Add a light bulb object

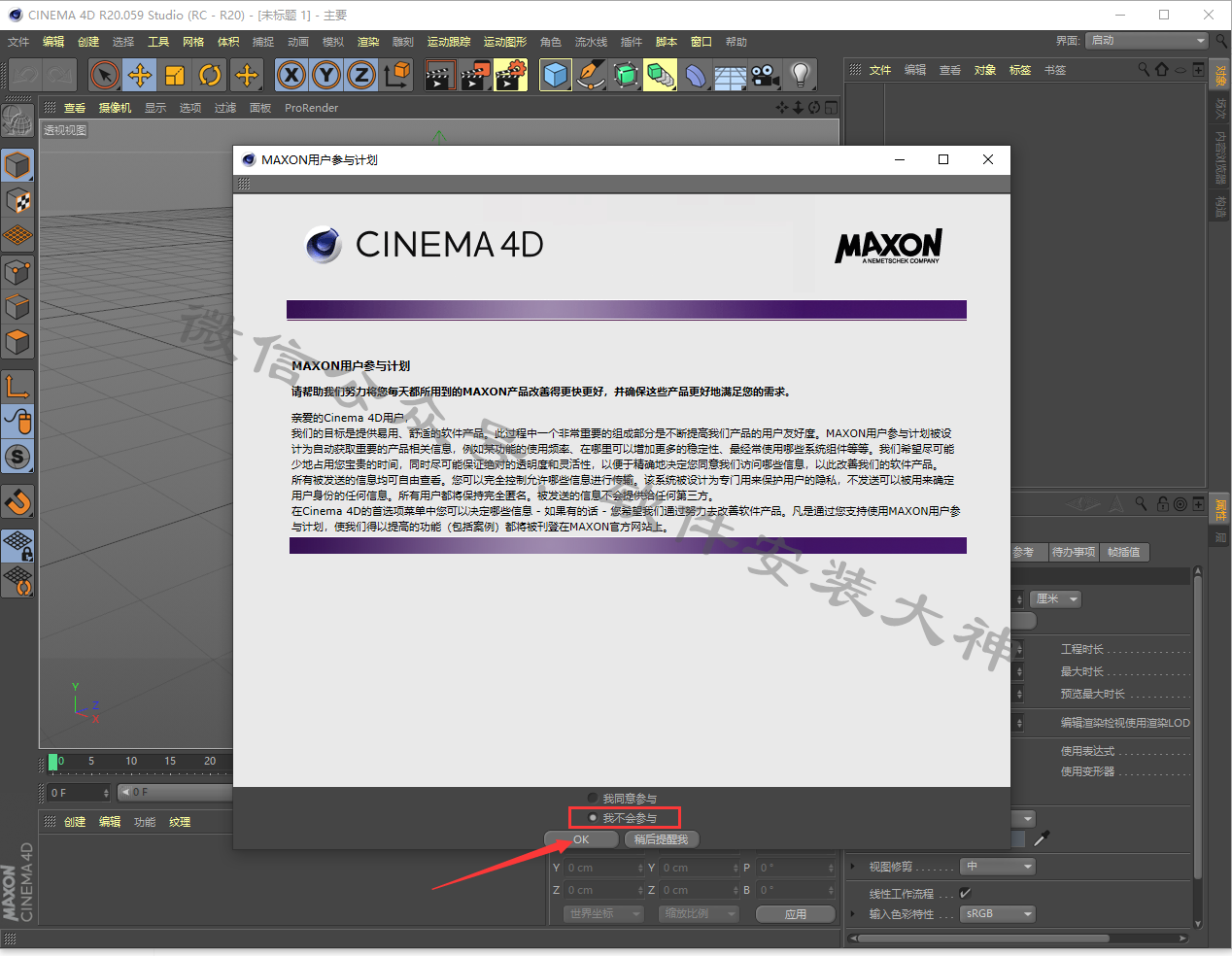(801, 75)
